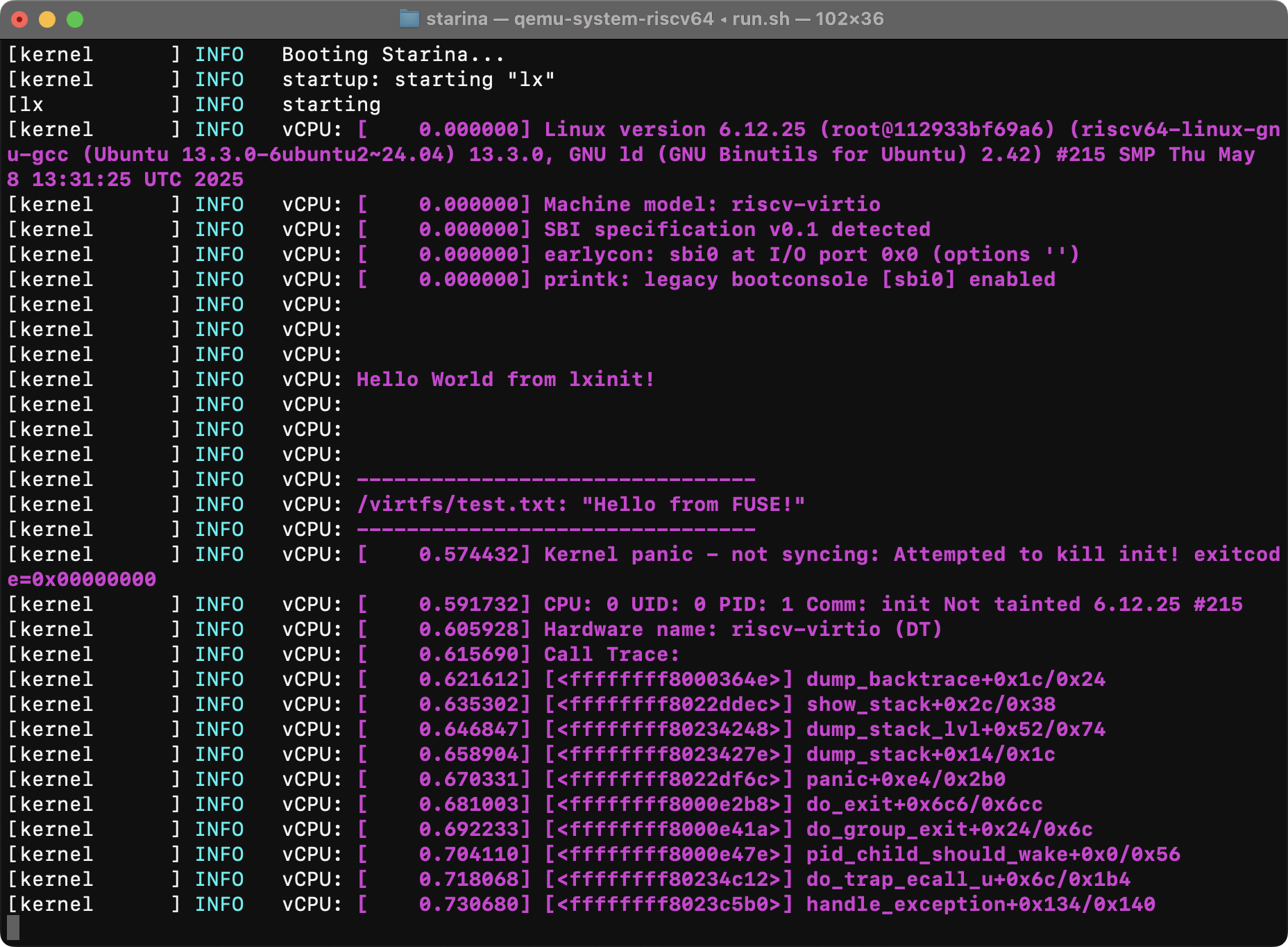Click the red close window button
Screen dimensions: 1288x947
point(19,19)
